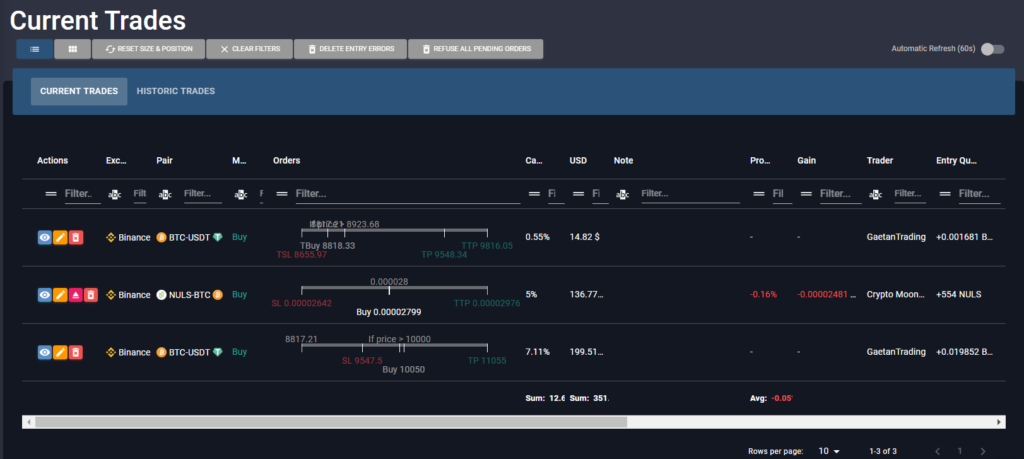This screenshot has width=1024, height=459.
Task: Click Reset Size & Position button
Action: click(149, 49)
